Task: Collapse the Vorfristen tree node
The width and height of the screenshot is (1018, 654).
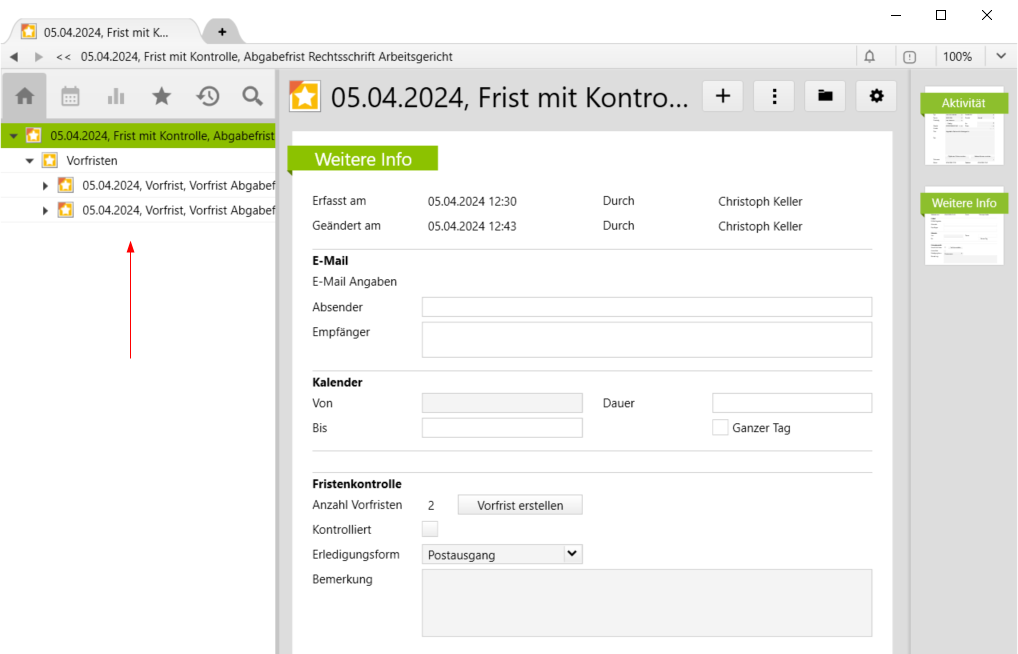Action: click(30, 160)
